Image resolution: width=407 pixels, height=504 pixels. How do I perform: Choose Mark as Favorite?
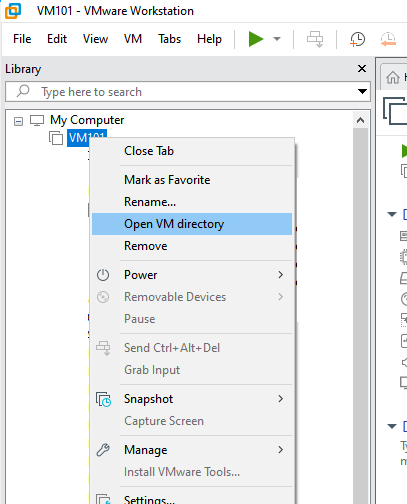[x=192, y=180]
